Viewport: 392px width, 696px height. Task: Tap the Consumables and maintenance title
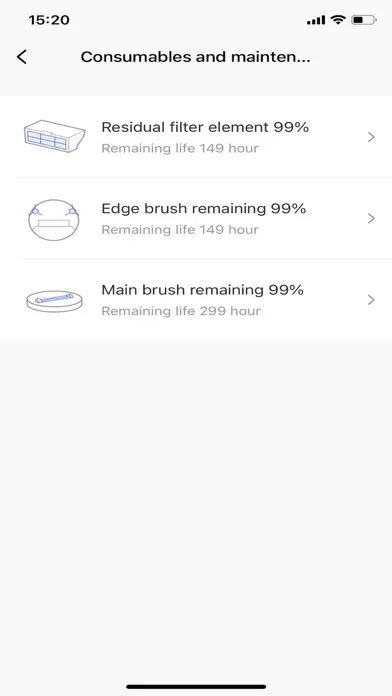point(195,57)
